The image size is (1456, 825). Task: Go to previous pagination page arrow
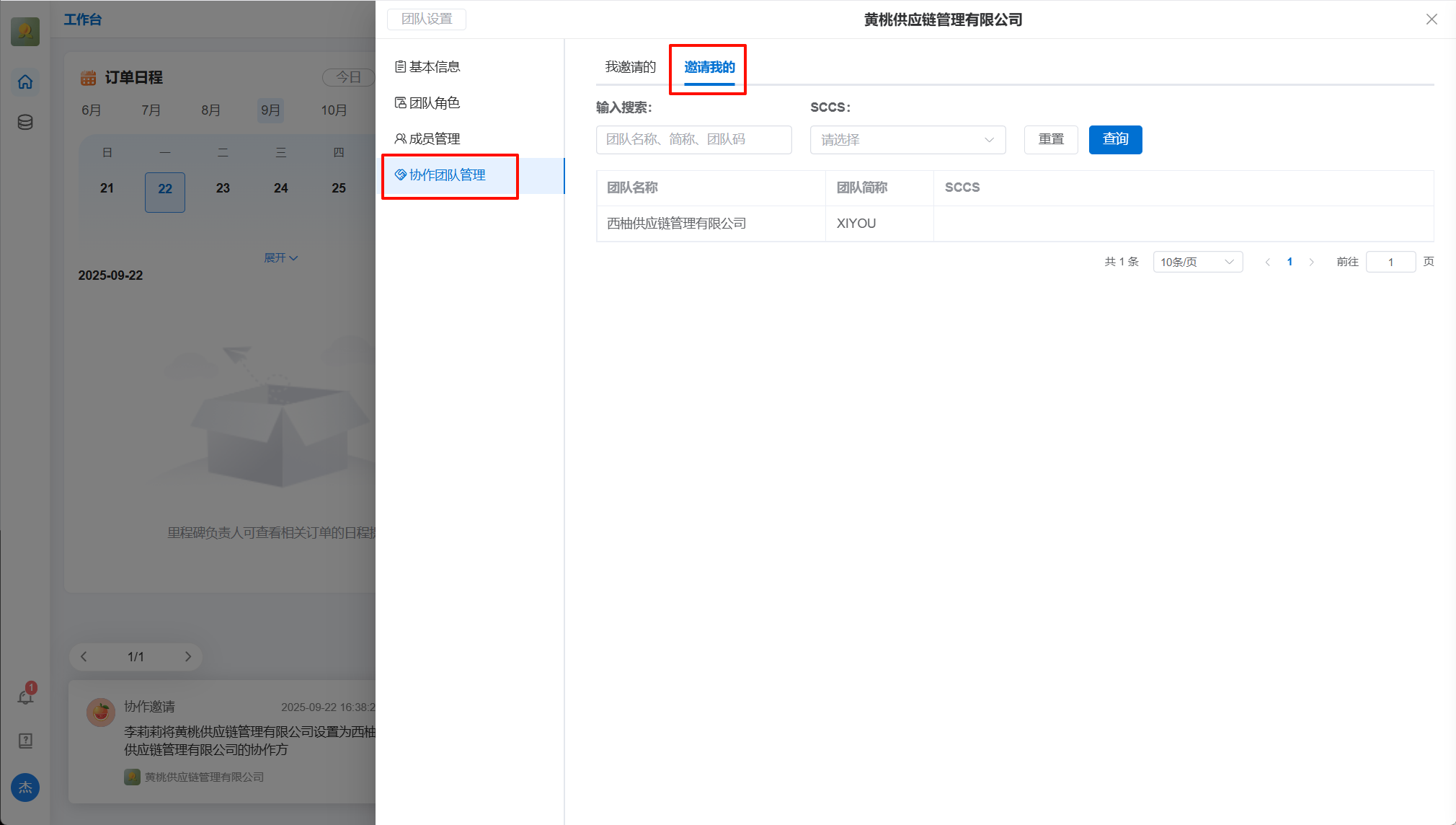(x=1267, y=262)
